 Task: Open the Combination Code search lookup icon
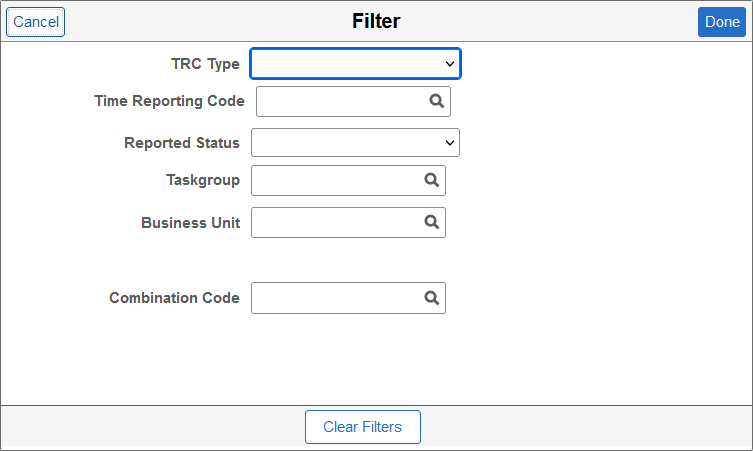pos(431,298)
